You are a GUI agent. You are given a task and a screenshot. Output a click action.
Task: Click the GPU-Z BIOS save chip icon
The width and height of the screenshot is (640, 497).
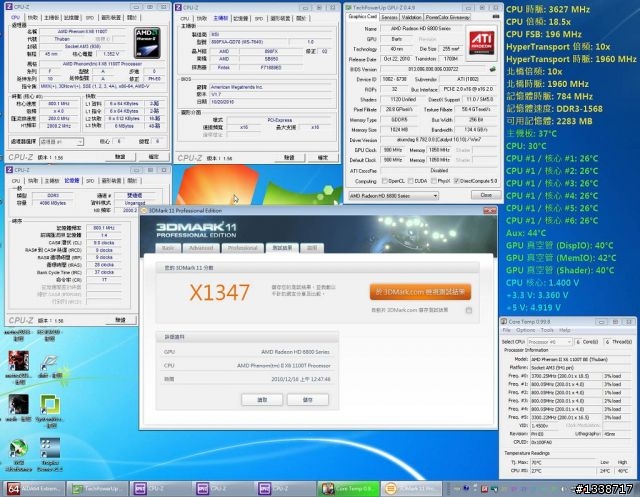tap(493, 69)
